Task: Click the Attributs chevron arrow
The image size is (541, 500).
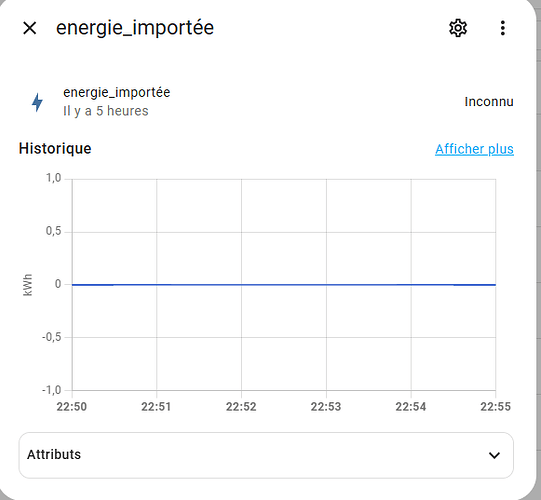Action: [x=494, y=455]
